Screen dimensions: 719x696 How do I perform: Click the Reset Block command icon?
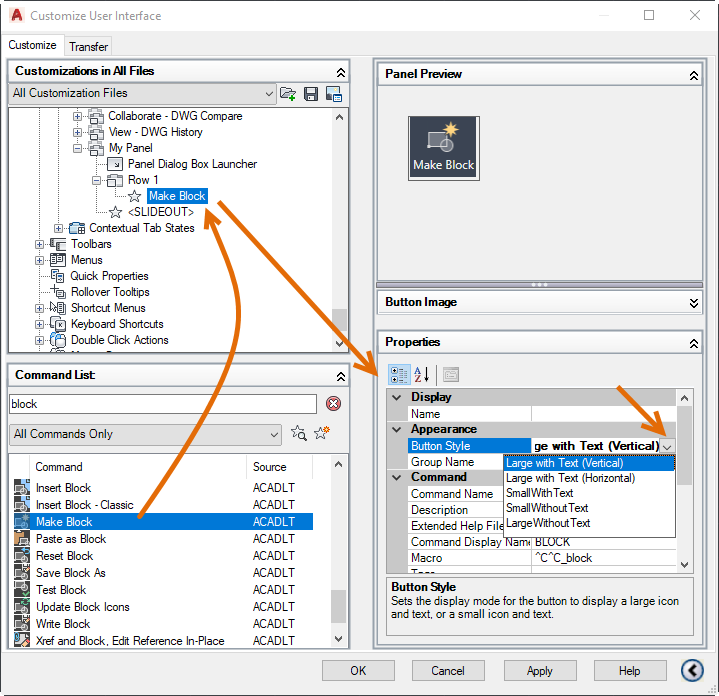pyautogui.click(x=22, y=555)
